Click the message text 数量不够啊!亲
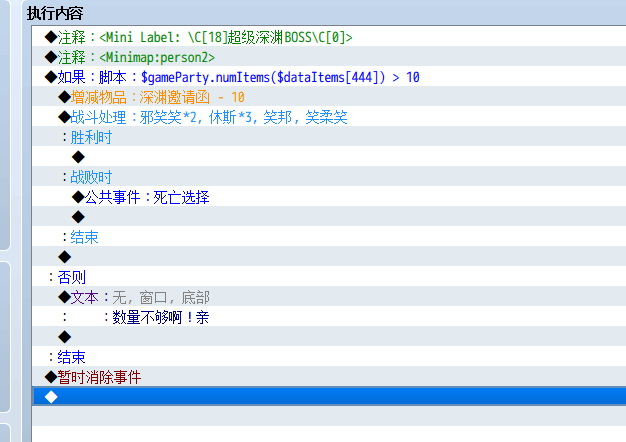Viewport: 626px width, 442px height. coord(160,317)
